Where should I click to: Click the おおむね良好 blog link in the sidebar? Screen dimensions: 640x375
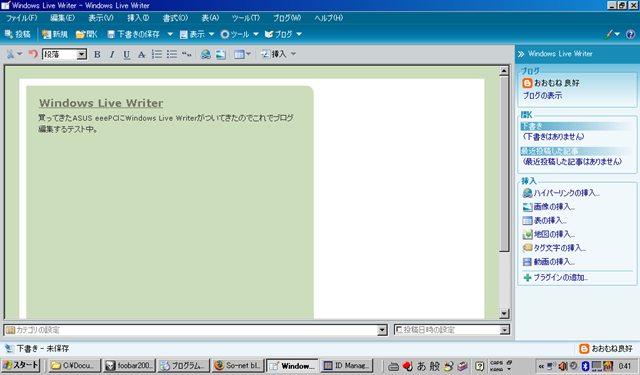point(551,83)
